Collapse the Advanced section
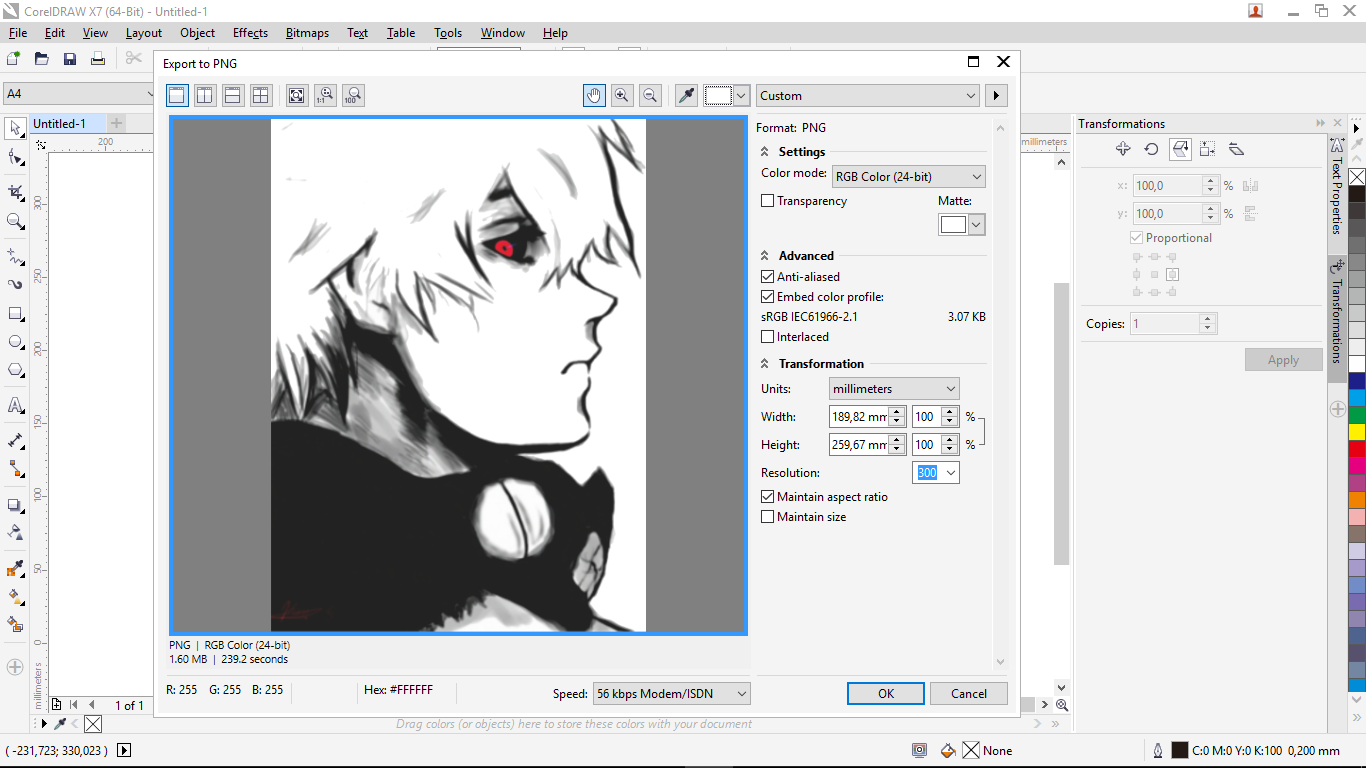 point(765,256)
